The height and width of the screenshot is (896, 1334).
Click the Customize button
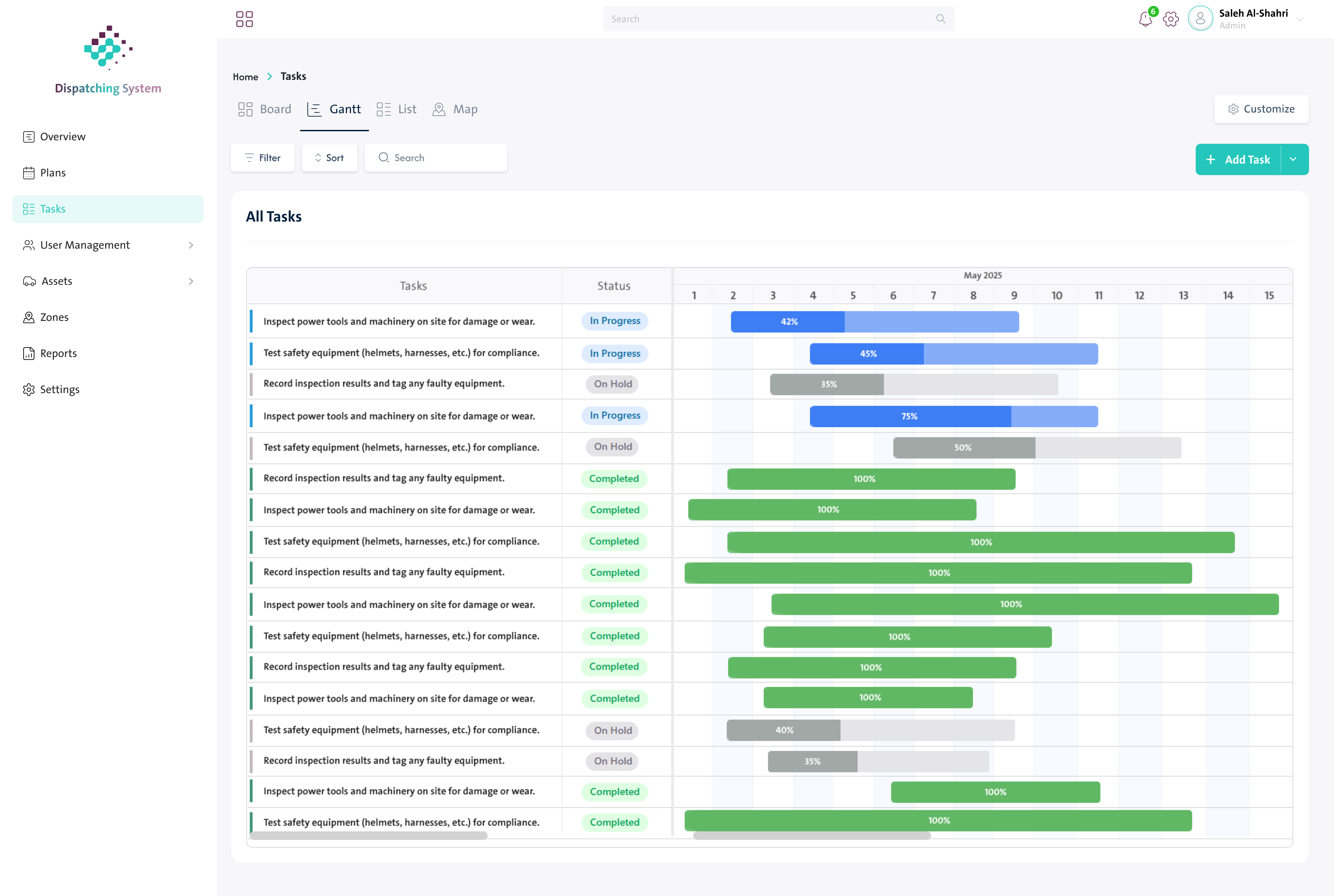[1261, 109]
